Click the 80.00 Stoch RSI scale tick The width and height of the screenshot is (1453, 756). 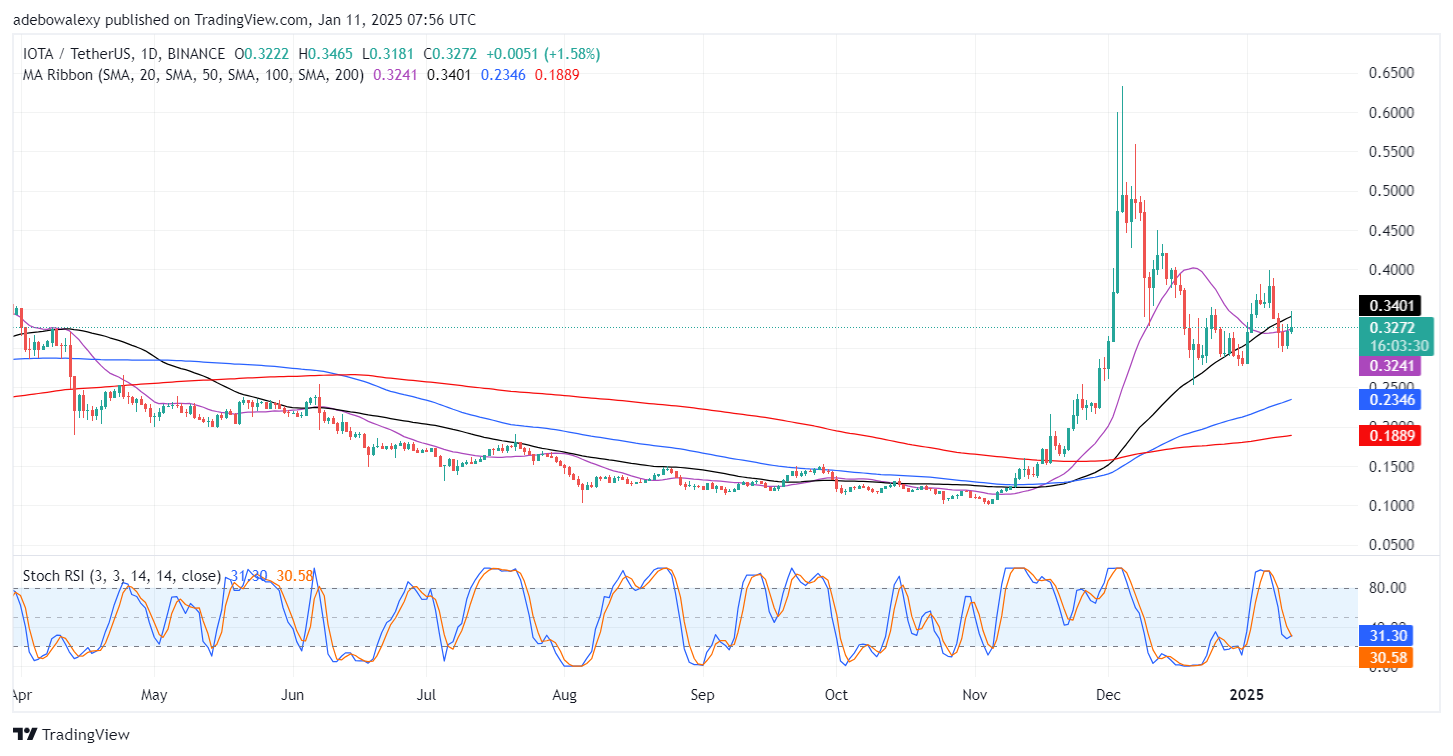tap(1386, 588)
